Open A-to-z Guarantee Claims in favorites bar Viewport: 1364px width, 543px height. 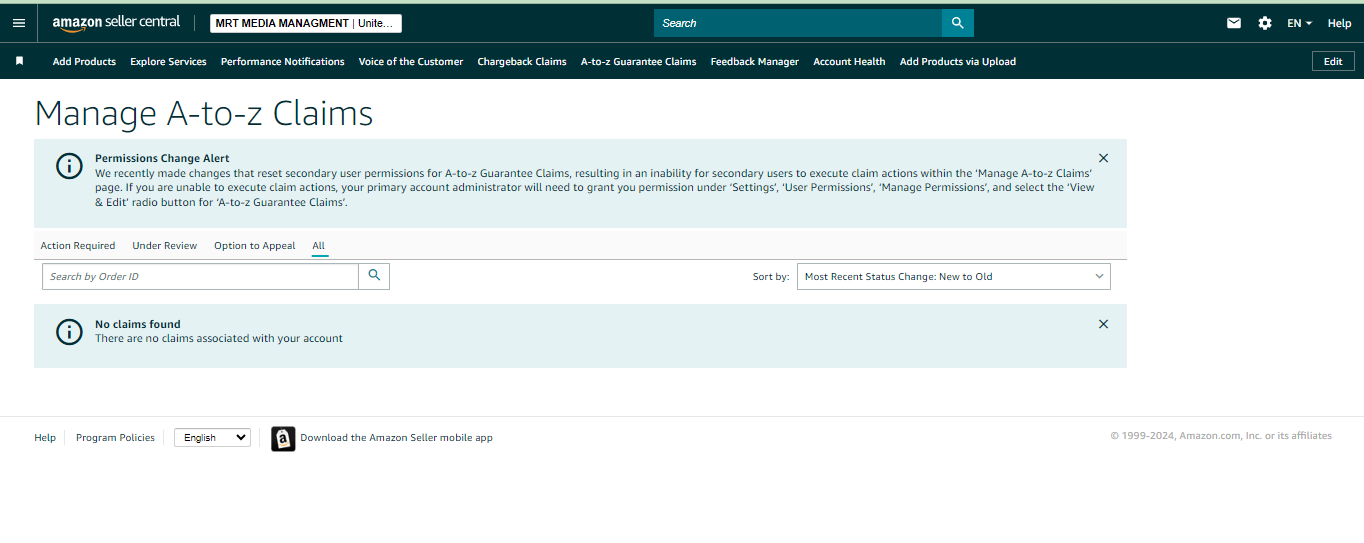coord(638,61)
